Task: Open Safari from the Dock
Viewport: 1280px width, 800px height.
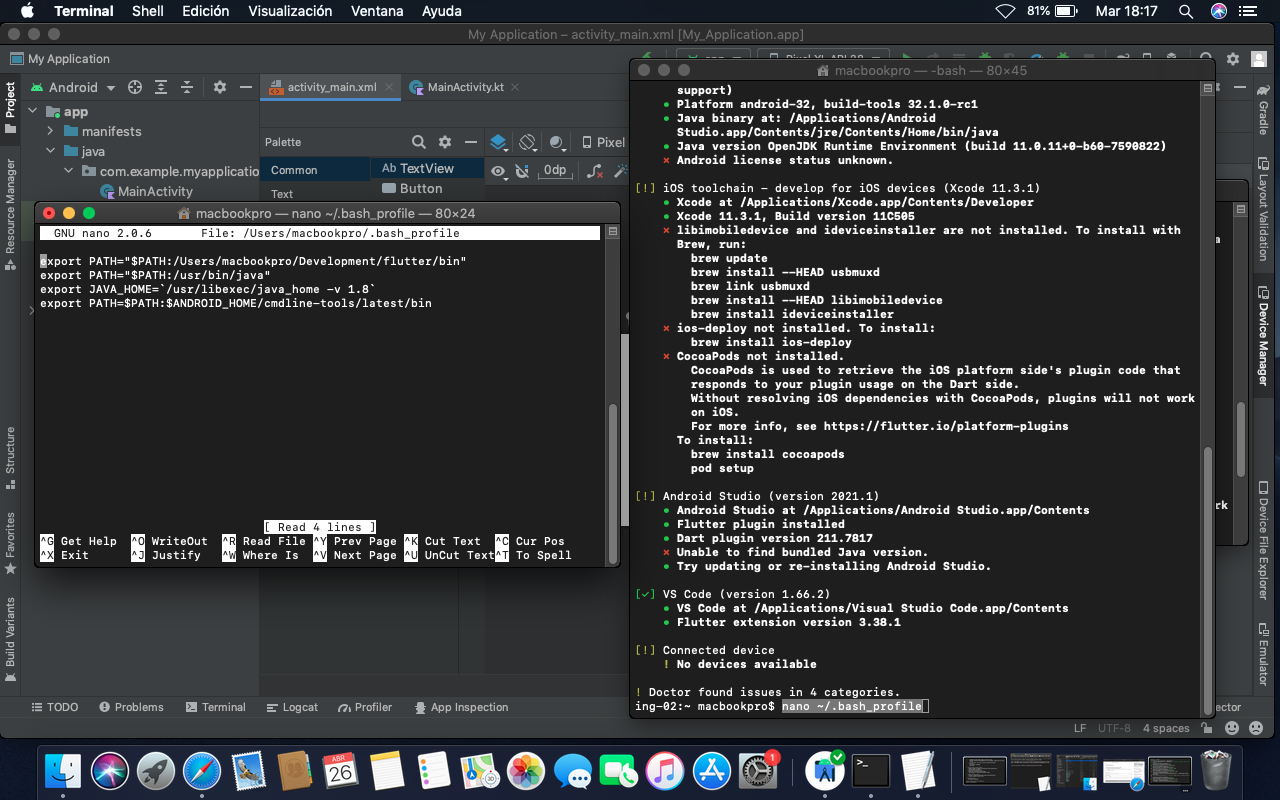Action: pos(202,771)
